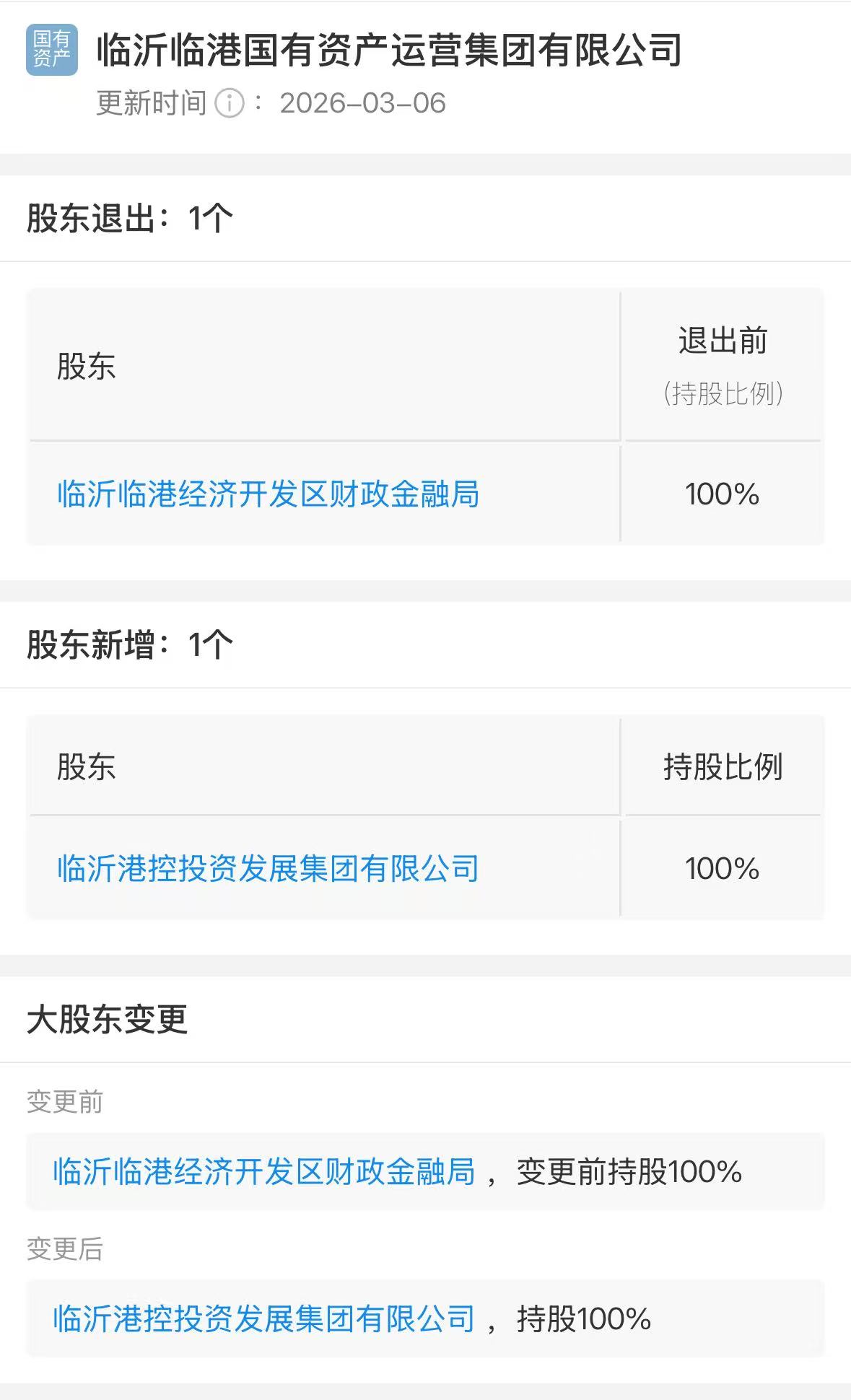
Task: Click the 变更后 label
Action: pyautogui.click(x=65, y=1248)
